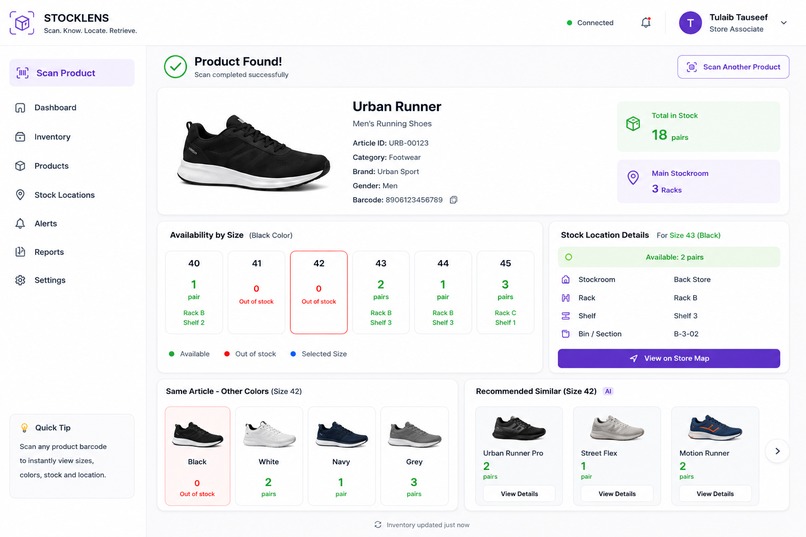Select the Grey color variant card
The image size is (806, 537).
(414, 456)
